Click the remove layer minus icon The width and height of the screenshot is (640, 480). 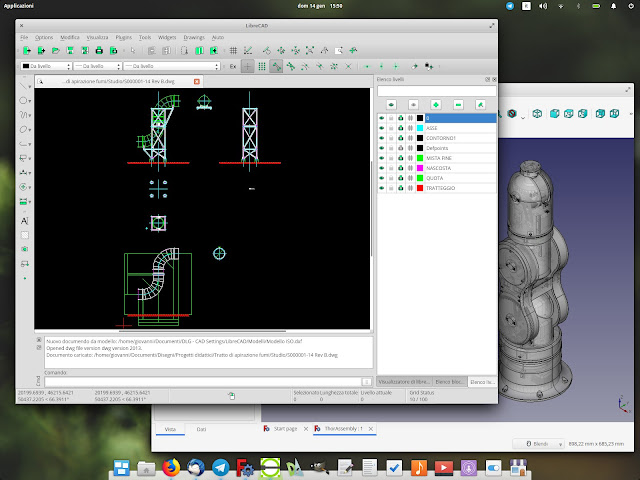pyautogui.click(x=458, y=104)
